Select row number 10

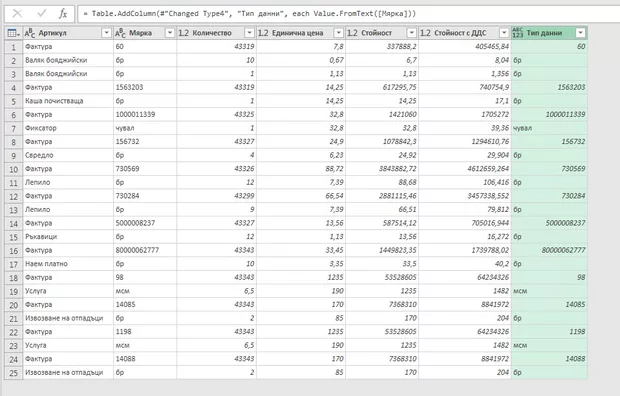pos(14,169)
